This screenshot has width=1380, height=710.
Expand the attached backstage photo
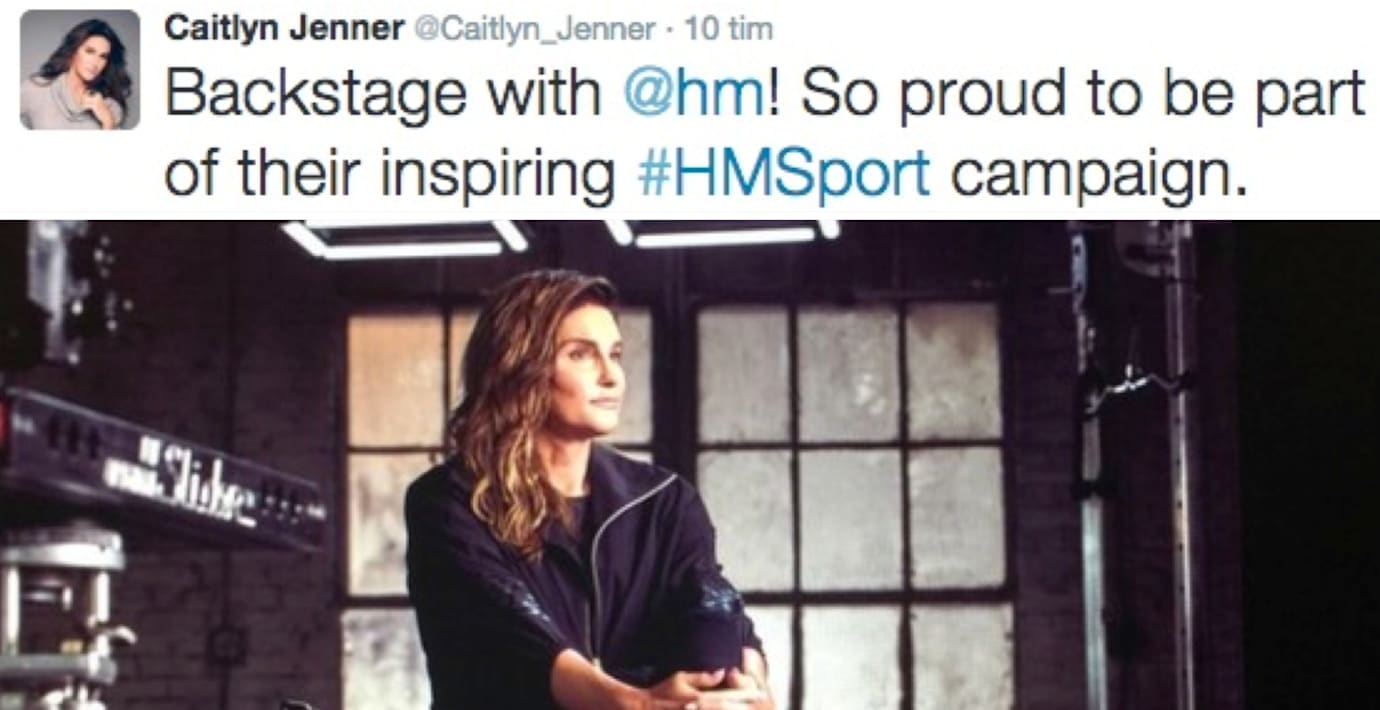pos(690,465)
